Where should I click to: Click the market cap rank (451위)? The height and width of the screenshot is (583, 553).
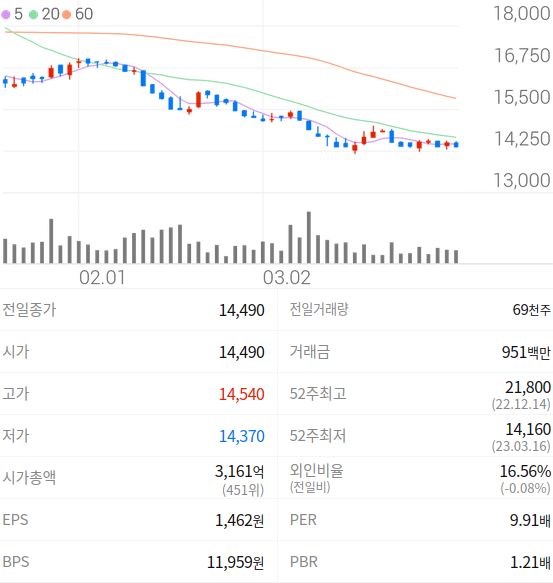(243, 490)
